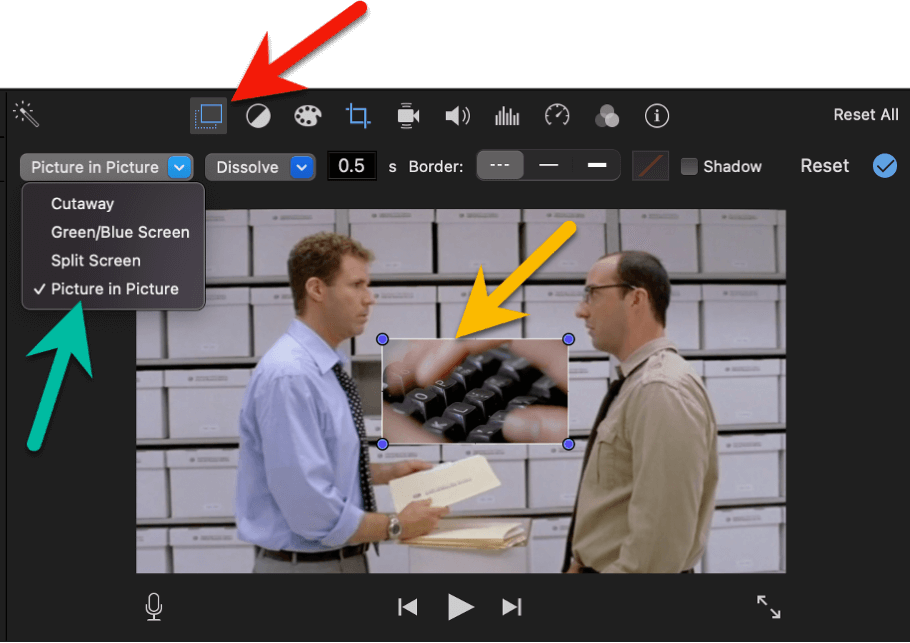Click the bottom-right resize handle of inset
This screenshot has height=643, width=910.
click(568, 444)
